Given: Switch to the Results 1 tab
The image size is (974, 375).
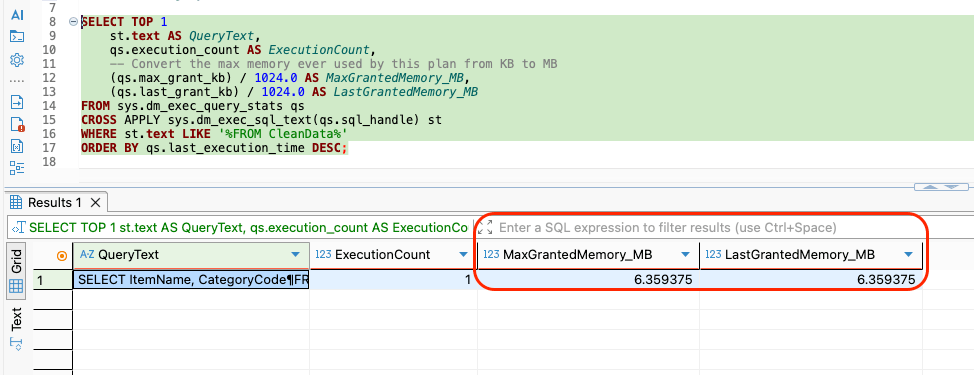Looking at the screenshot, I should pos(55,202).
